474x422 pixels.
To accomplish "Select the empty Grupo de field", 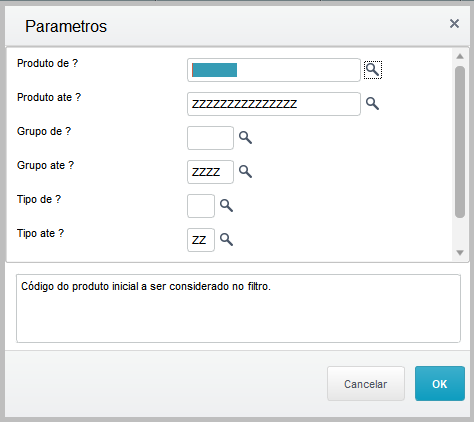I will [210, 138].
